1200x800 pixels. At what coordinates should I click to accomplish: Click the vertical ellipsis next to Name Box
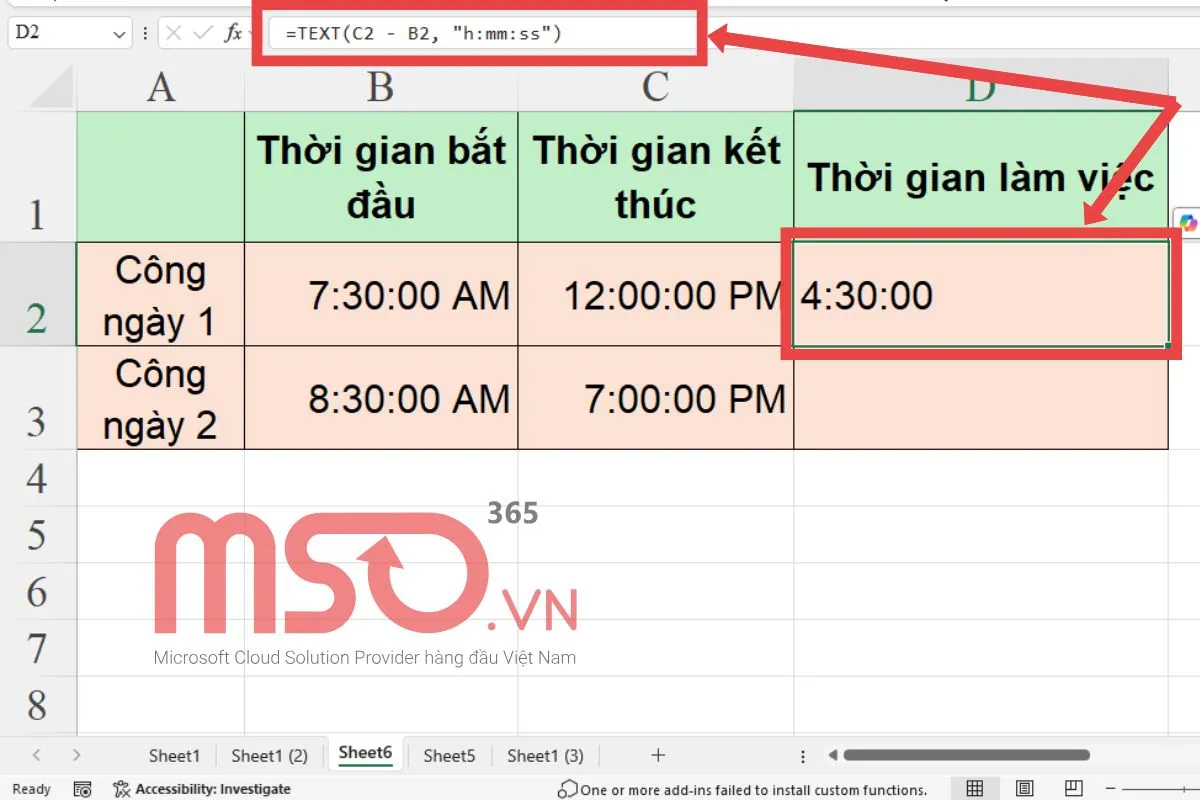(x=146, y=33)
